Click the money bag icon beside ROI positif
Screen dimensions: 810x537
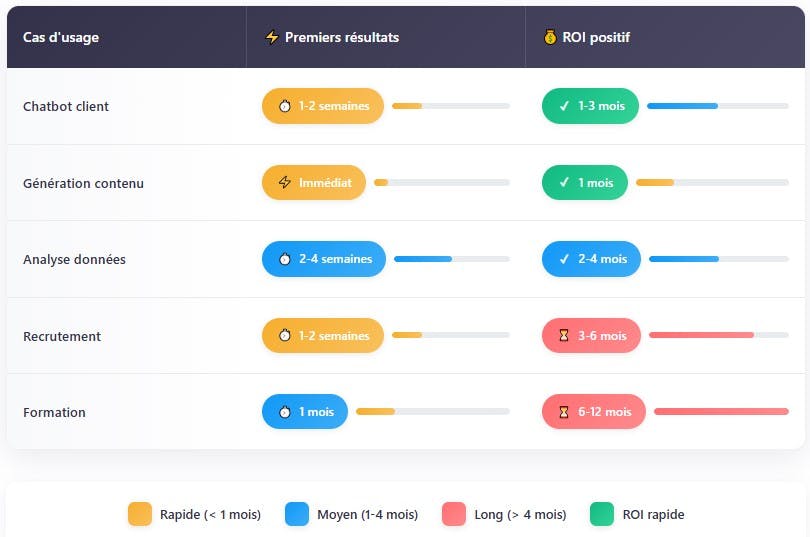[x=550, y=38]
